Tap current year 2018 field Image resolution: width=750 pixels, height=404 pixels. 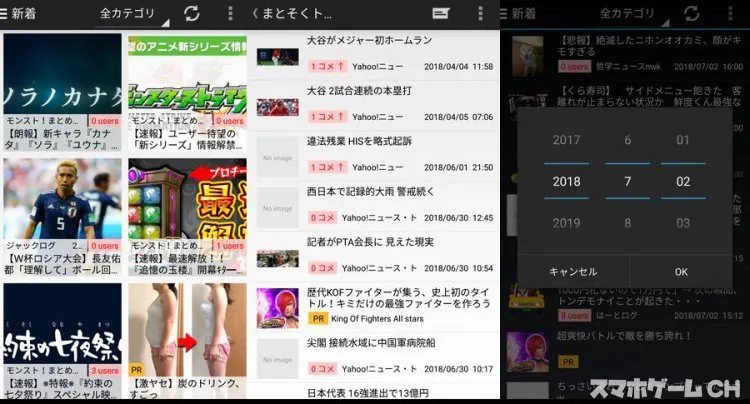pos(566,181)
